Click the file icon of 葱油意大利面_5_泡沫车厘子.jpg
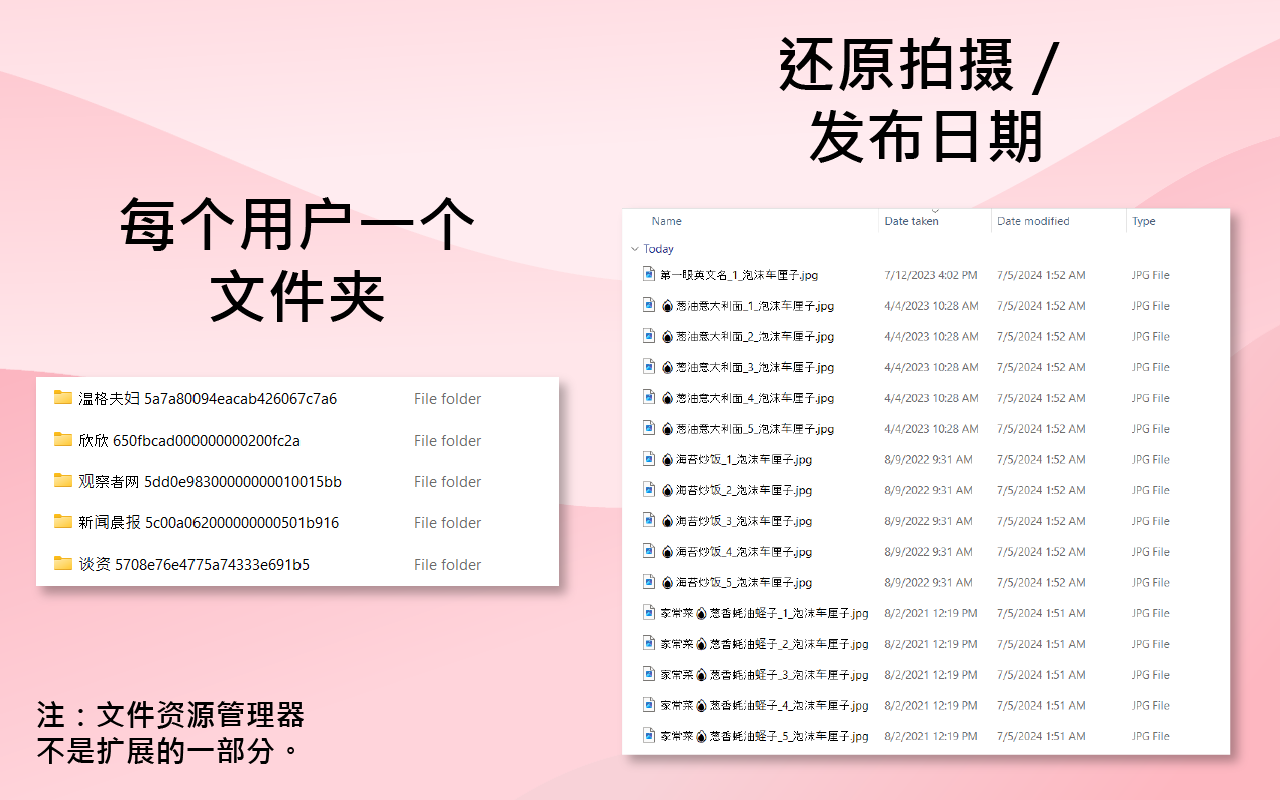Image resolution: width=1280 pixels, height=800 pixels. tap(648, 428)
